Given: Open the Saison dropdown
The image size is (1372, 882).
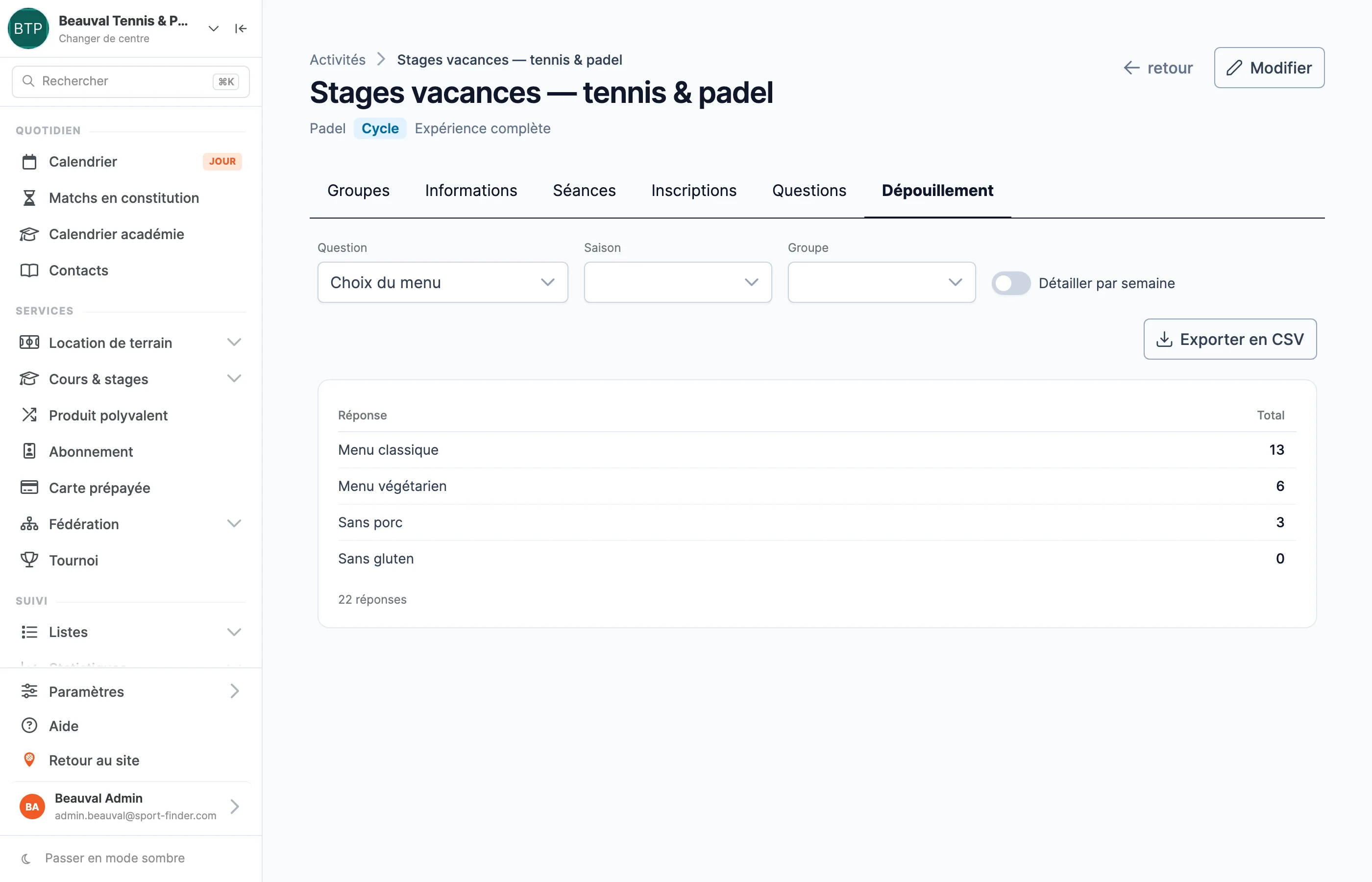Looking at the screenshot, I should coord(677,282).
